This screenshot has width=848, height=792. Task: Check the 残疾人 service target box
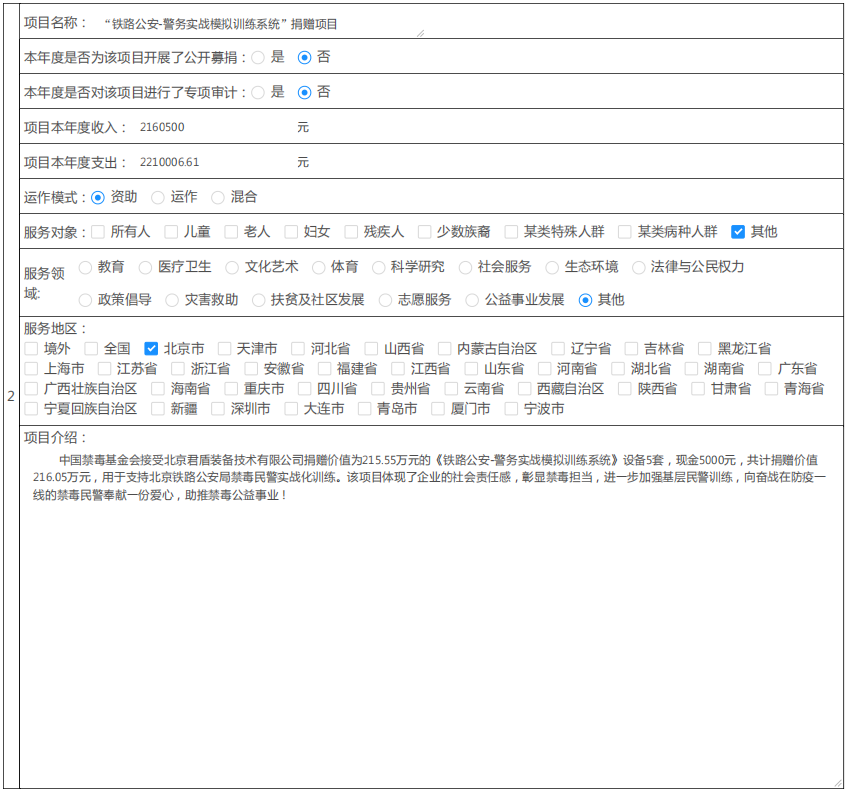(351, 232)
